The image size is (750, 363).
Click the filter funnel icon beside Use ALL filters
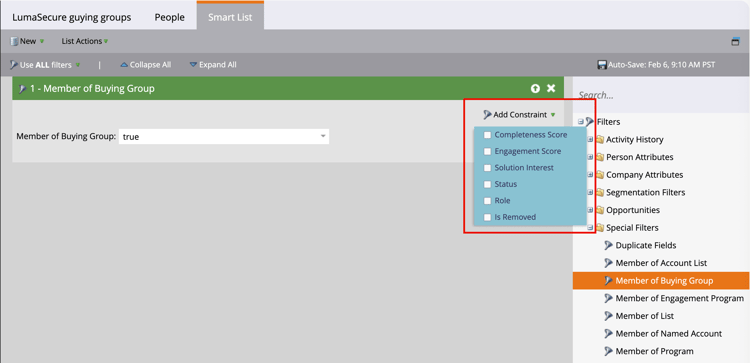pyautogui.click(x=14, y=65)
